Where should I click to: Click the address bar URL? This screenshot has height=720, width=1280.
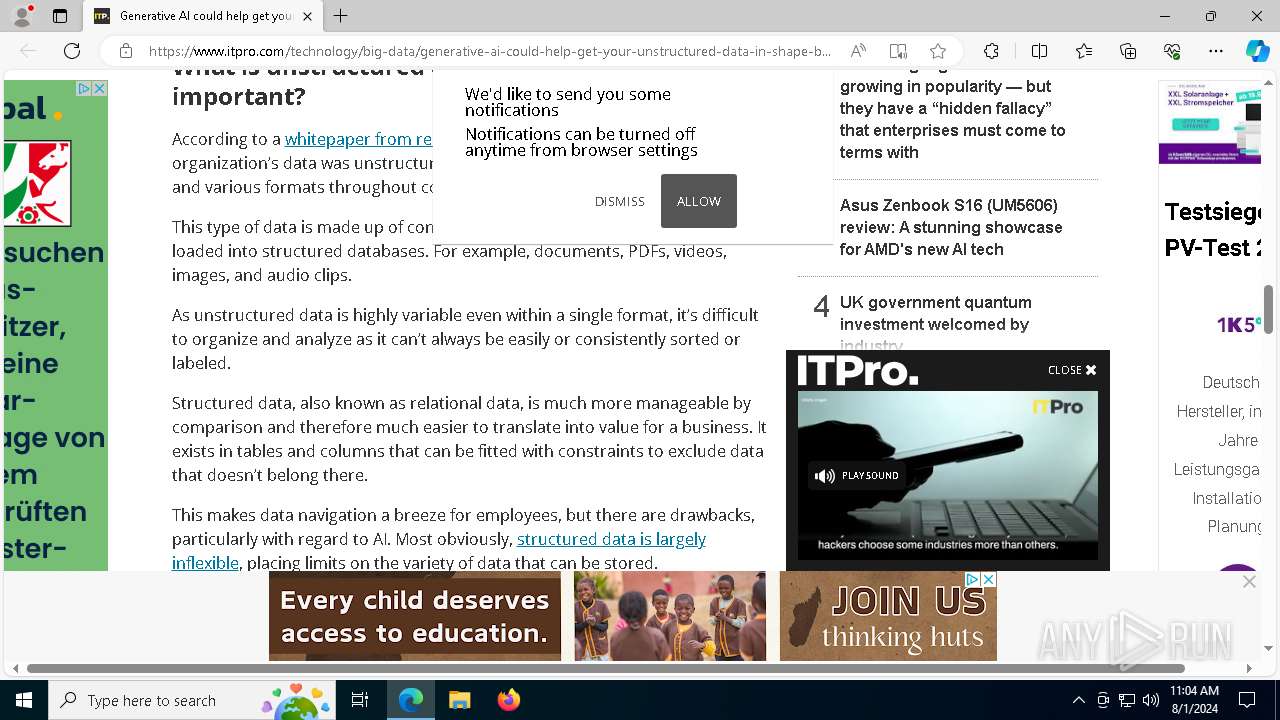(489, 51)
